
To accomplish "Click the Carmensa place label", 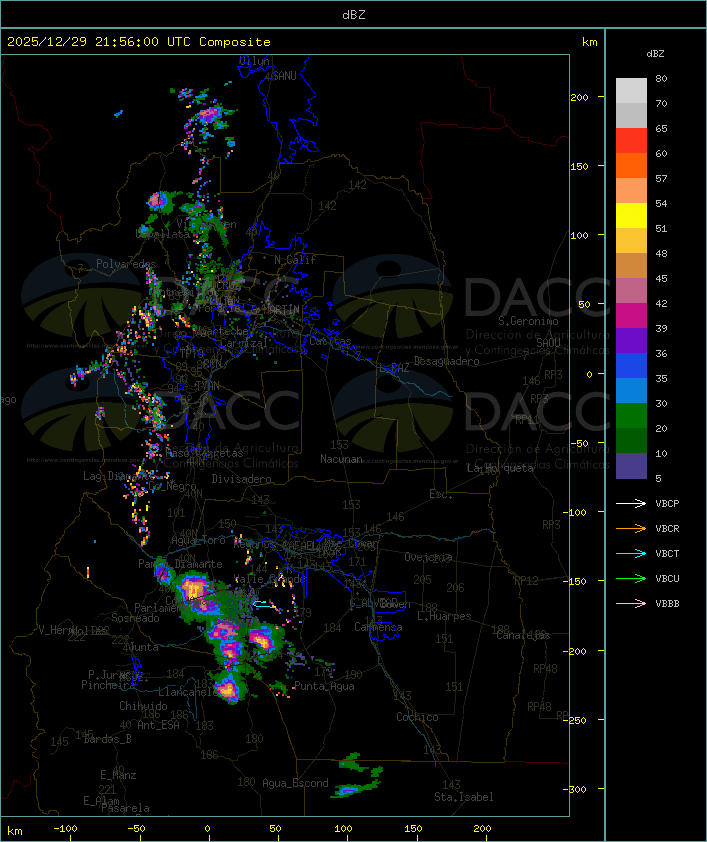I will coord(378,627).
